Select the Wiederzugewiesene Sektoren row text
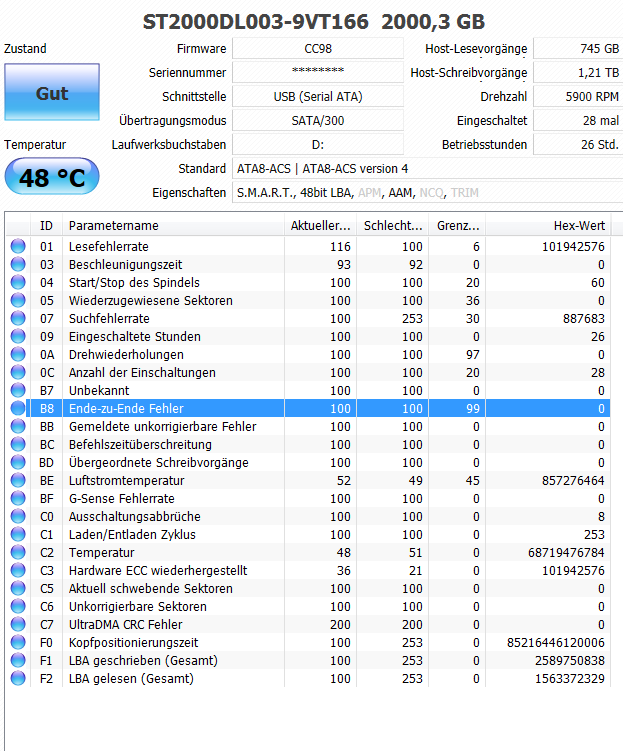Screen dimensions: 623x751 [151, 300]
